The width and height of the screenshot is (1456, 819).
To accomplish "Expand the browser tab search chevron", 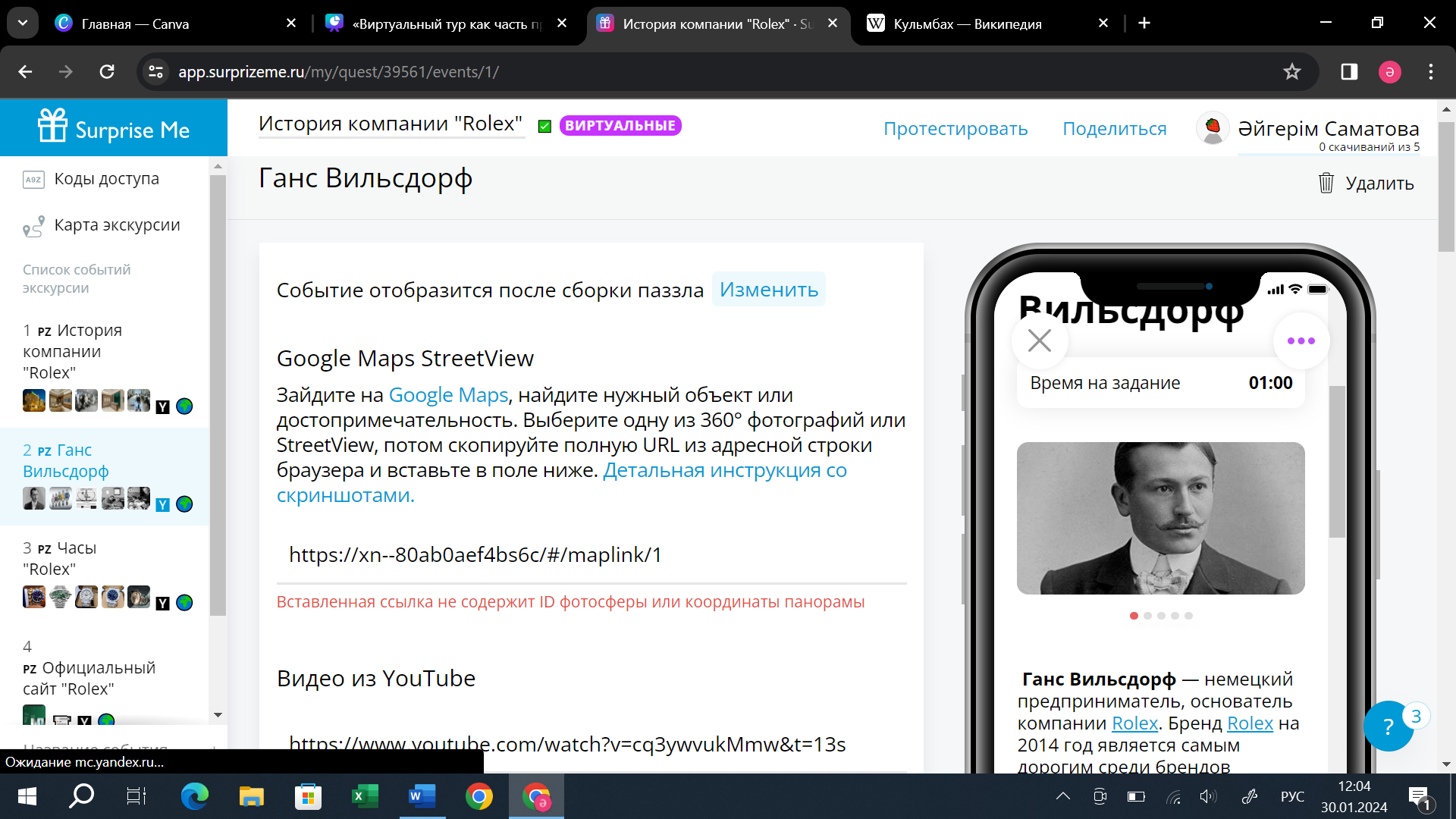I will point(23,23).
